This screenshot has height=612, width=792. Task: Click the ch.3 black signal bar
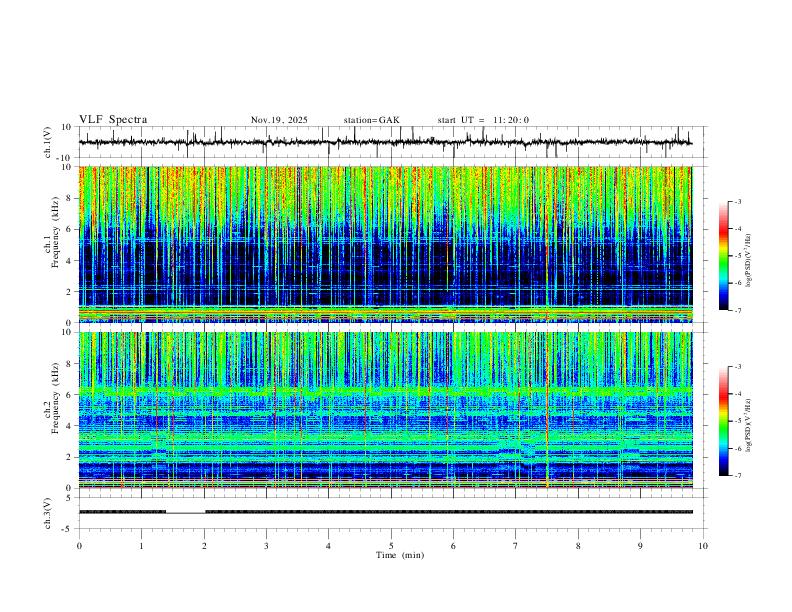click(x=386, y=512)
